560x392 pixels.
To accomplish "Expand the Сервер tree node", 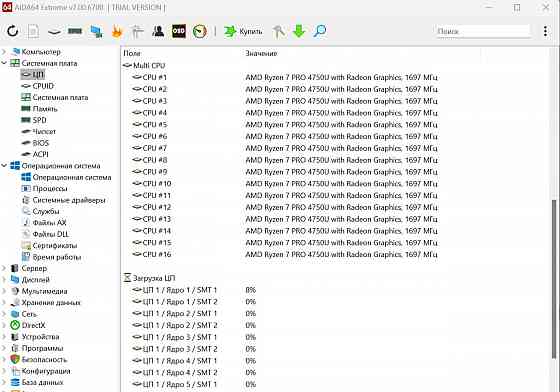I will [4, 268].
